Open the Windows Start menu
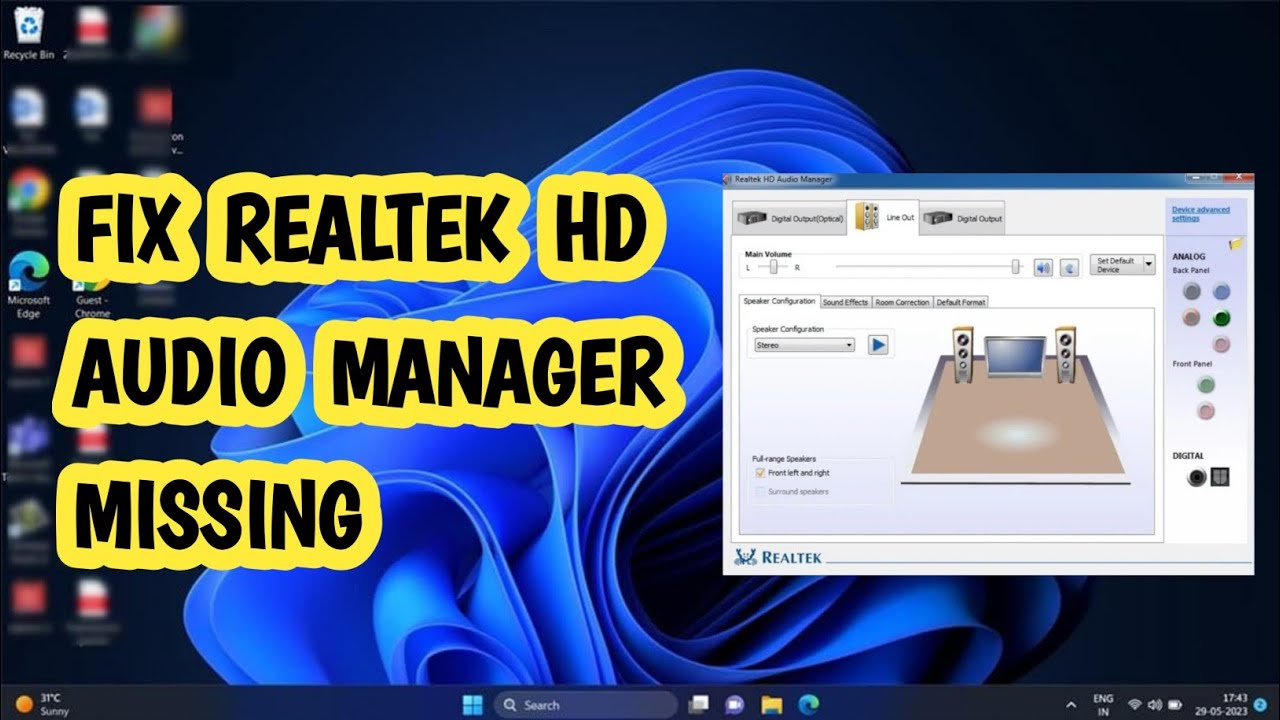Viewport: 1280px width, 720px height. click(473, 704)
